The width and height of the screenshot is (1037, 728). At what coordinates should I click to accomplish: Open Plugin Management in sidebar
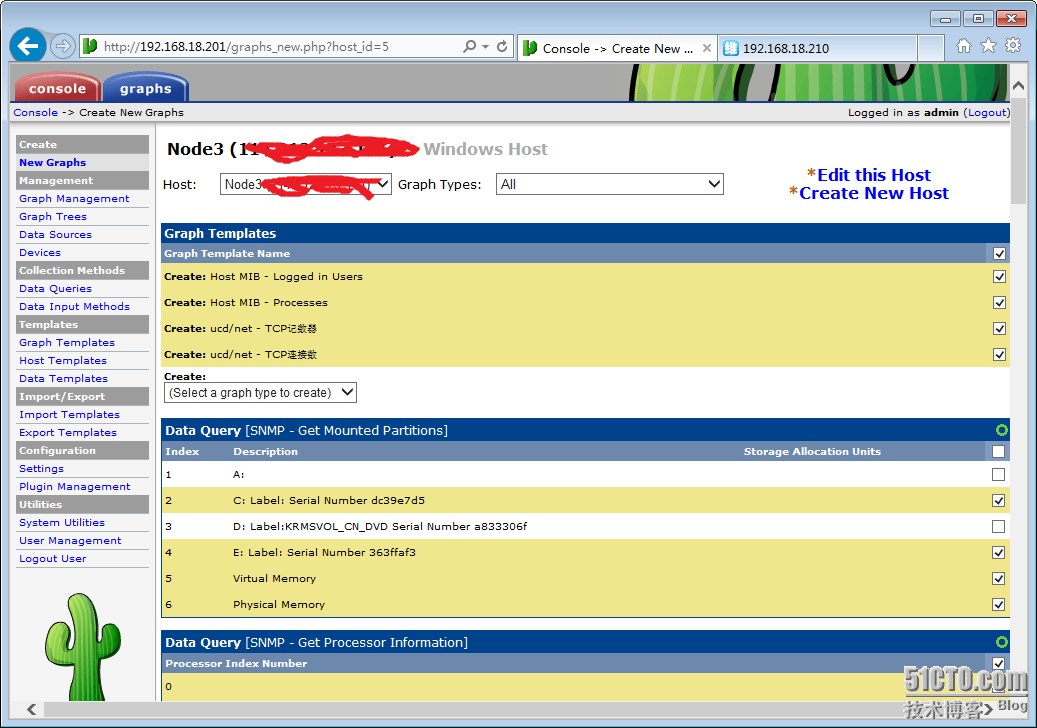pos(75,486)
